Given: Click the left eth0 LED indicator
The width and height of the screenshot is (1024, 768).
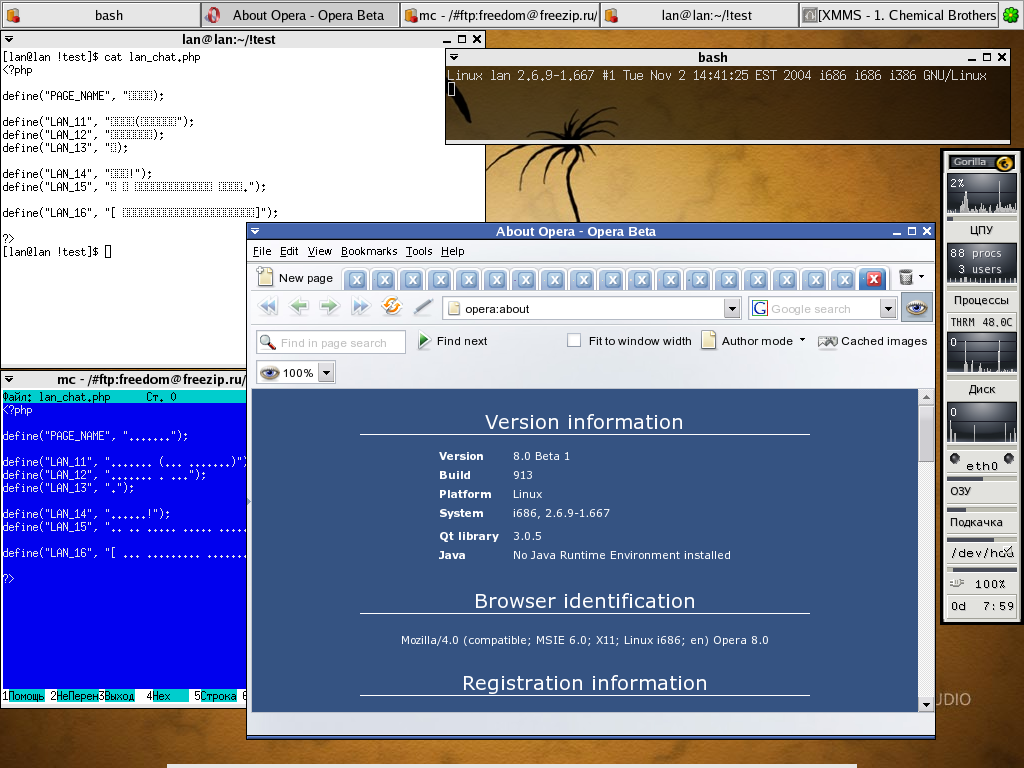Looking at the screenshot, I should [x=955, y=458].
